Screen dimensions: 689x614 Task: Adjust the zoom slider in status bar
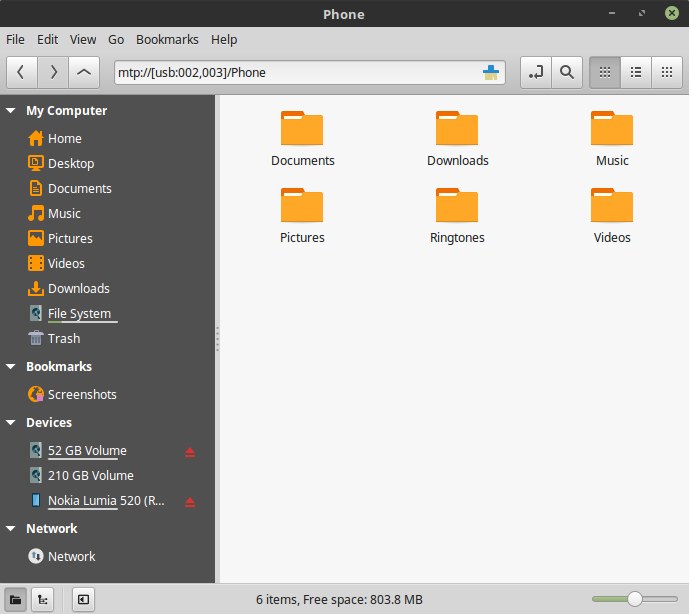[x=634, y=599]
